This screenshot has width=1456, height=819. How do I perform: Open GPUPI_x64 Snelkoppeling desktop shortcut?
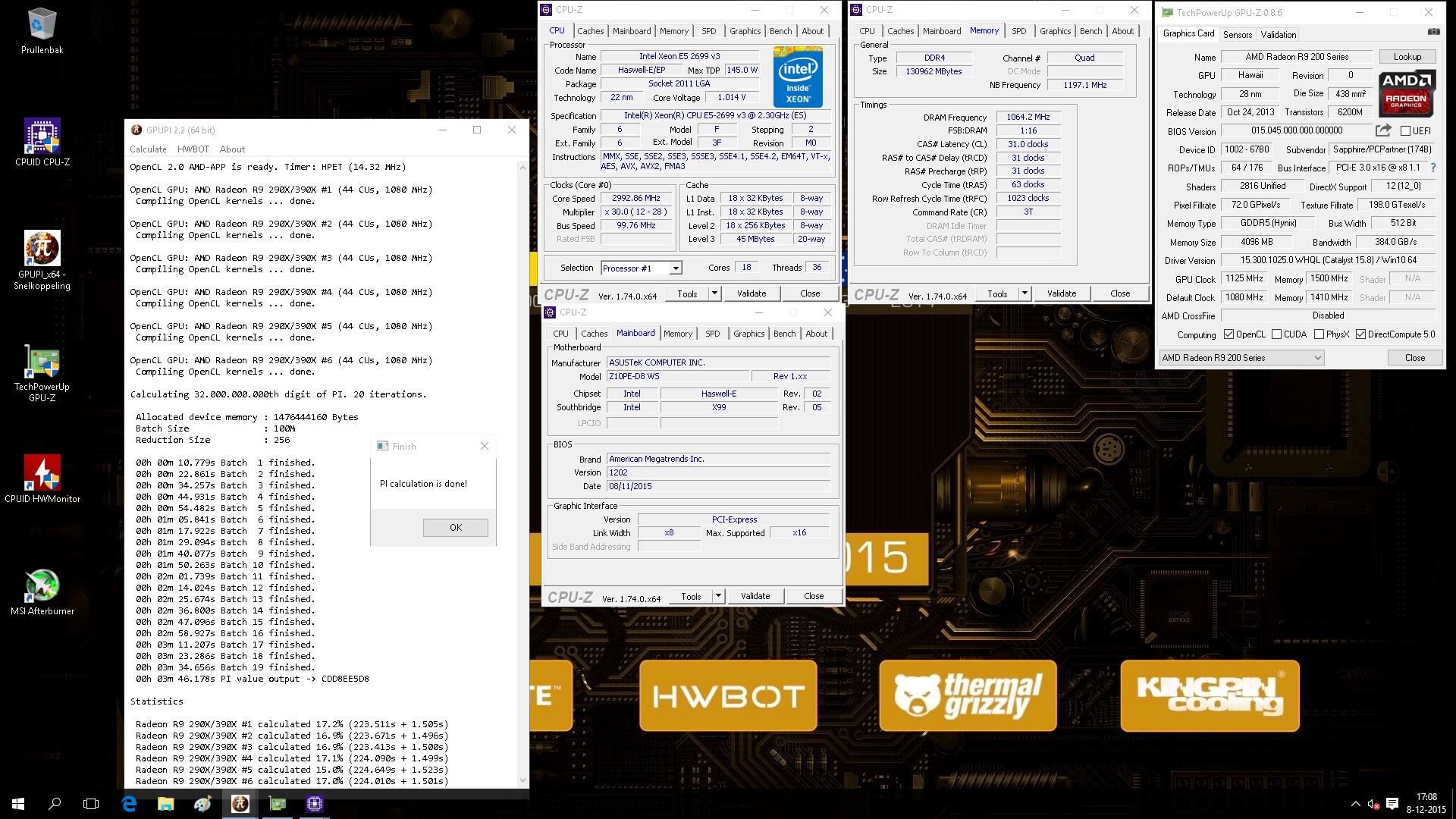42,260
